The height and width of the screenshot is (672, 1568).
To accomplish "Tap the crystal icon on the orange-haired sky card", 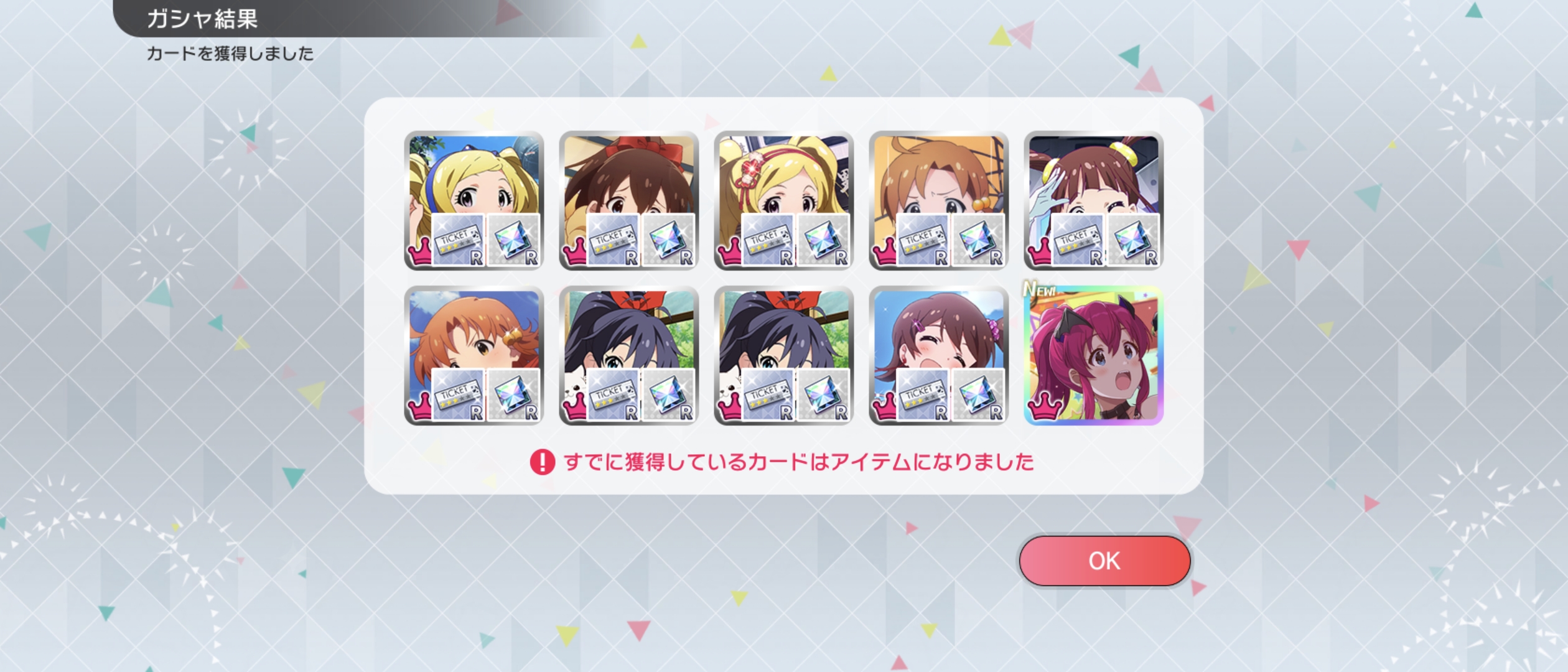I will tap(513, 396).
